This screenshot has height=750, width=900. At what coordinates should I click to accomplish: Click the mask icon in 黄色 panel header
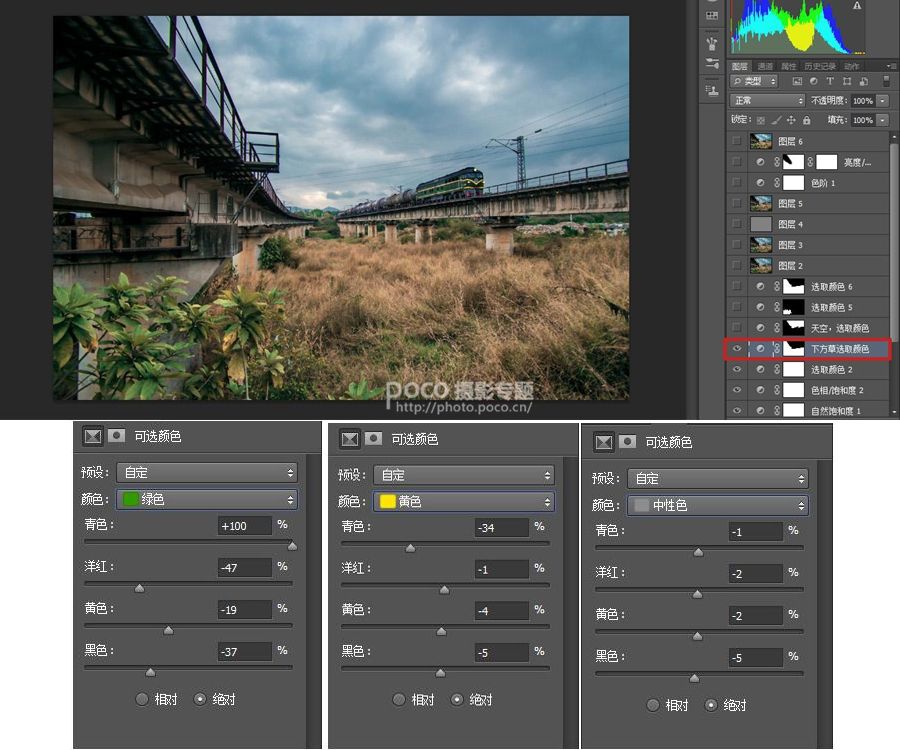[x=374, y=439]
